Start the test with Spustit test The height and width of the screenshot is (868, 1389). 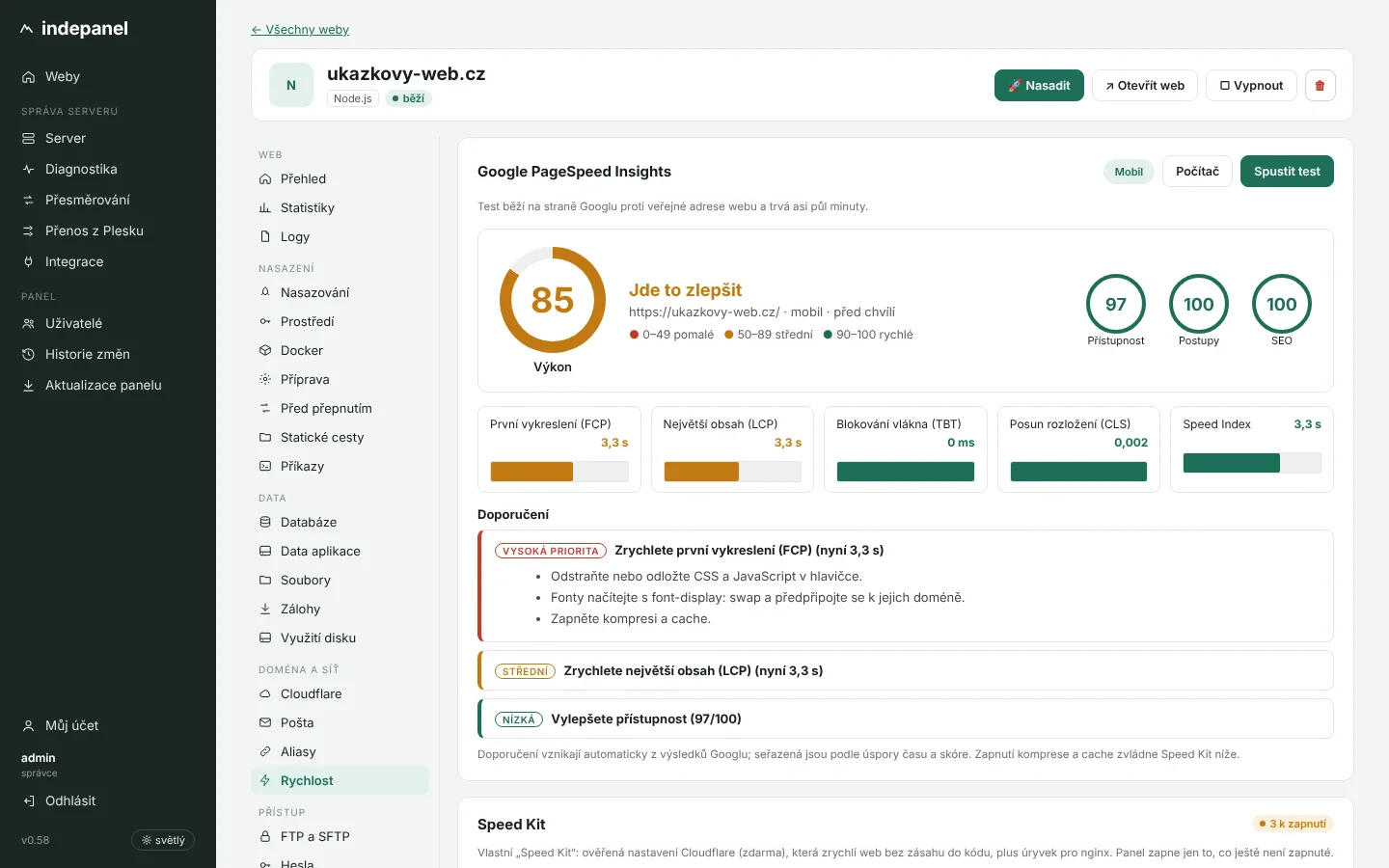(1287, 172)
